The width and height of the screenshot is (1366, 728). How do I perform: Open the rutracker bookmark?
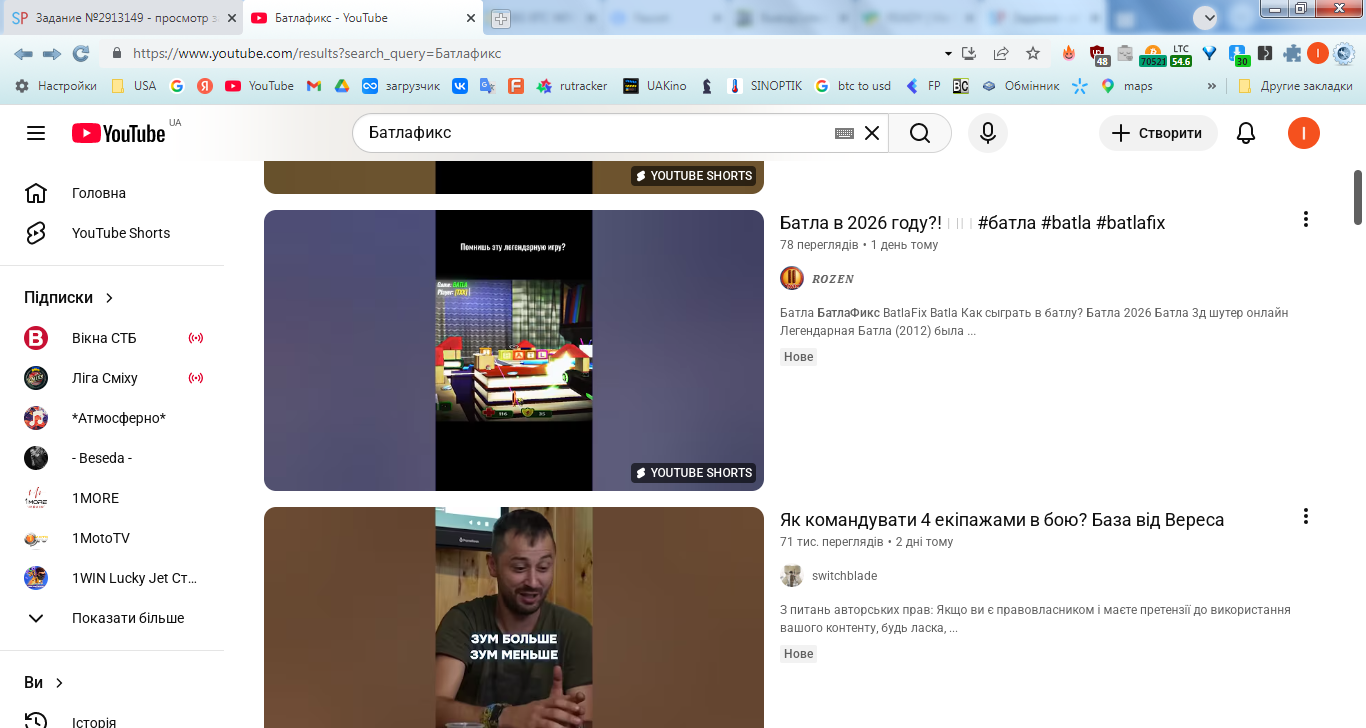572,86
